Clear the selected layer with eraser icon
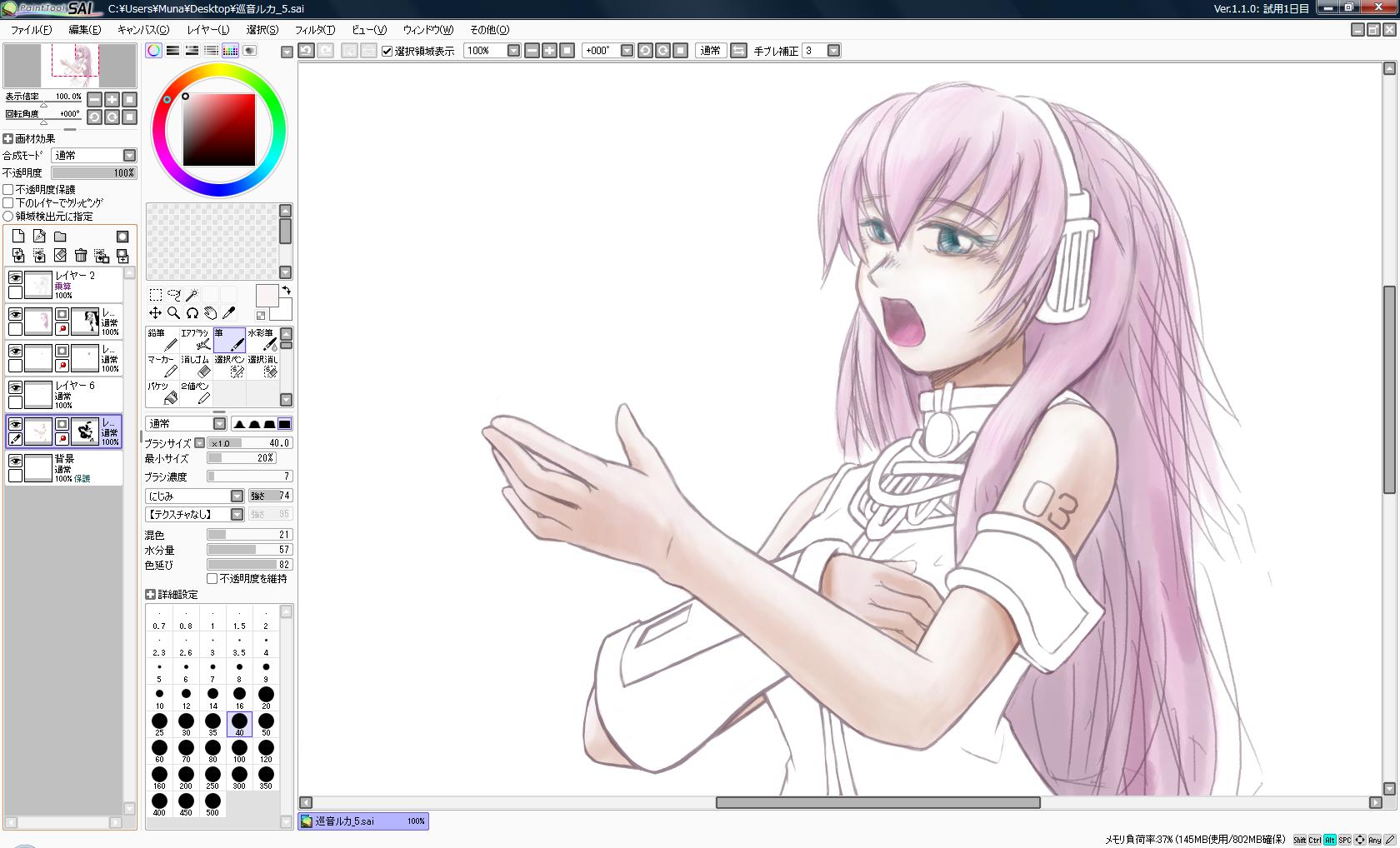This screenshot has width=1400, height=848. [60, 256]
